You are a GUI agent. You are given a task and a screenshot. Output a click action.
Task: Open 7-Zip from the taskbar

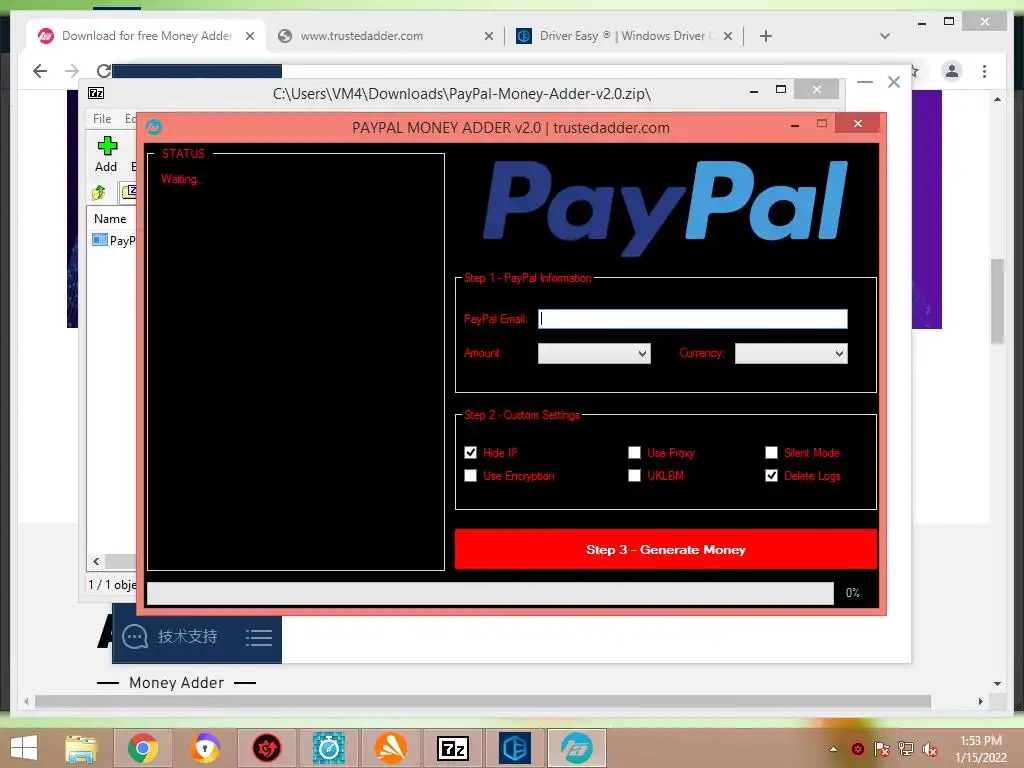tap(453, 748)
